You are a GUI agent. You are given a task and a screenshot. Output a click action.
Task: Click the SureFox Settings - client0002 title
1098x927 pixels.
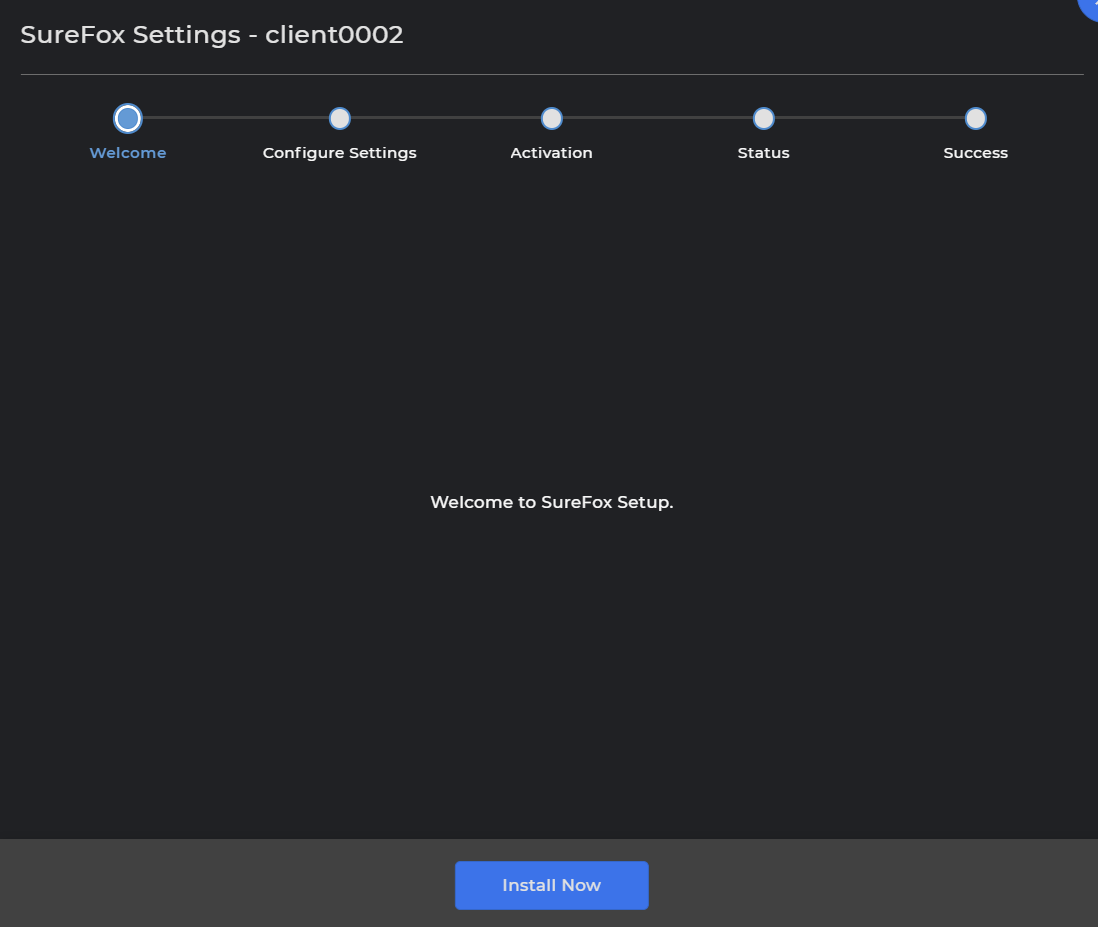pyautogui.click(x=212, y=35)
